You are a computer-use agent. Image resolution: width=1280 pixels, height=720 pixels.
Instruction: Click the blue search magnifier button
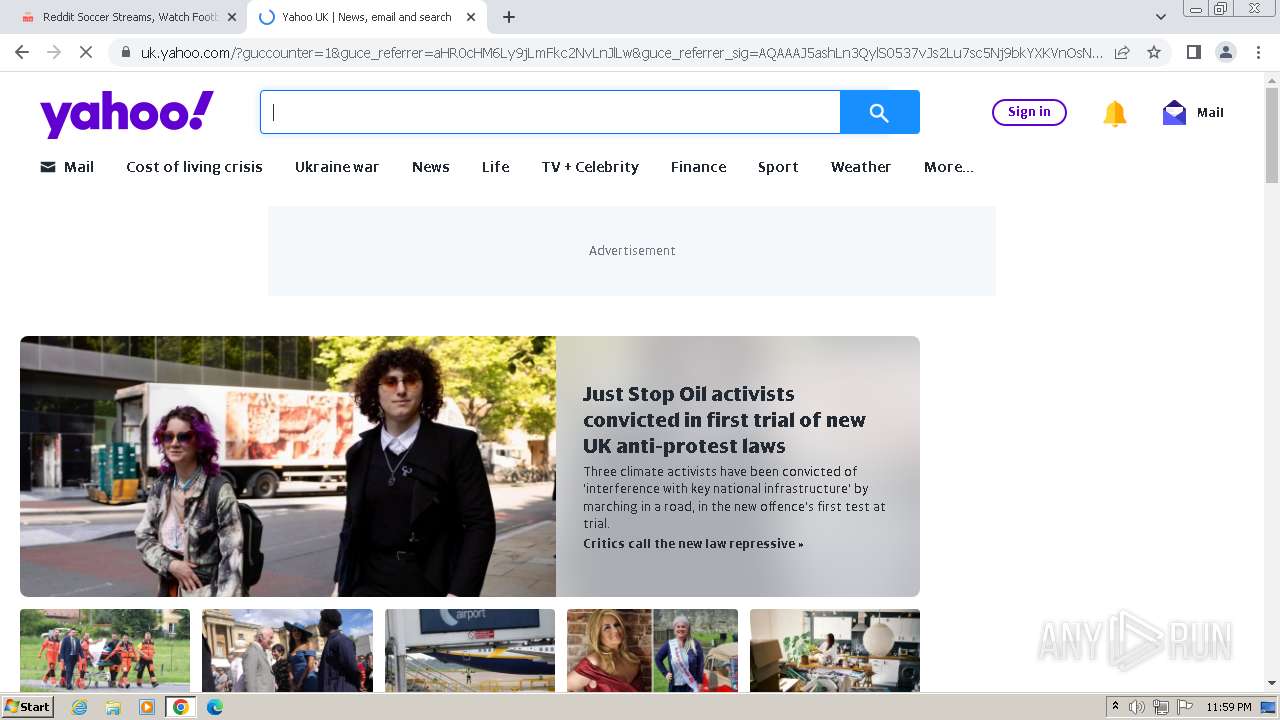[879, 112]
